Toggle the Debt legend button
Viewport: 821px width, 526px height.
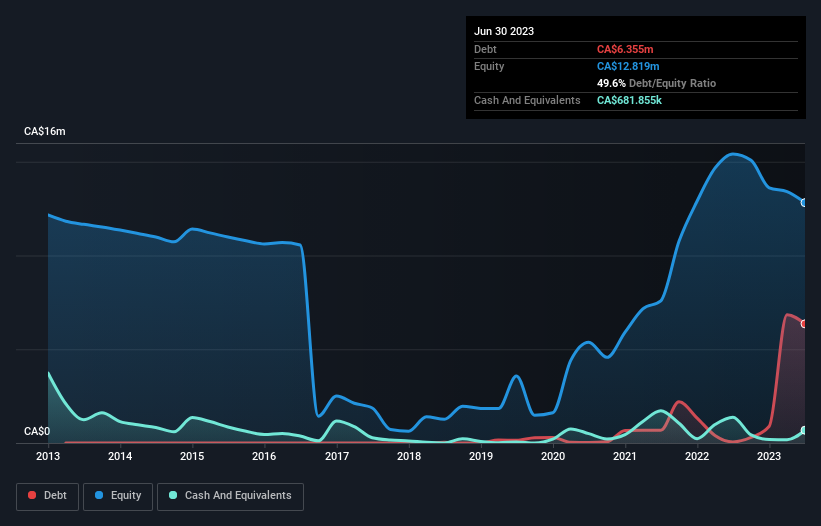point(48,496)
